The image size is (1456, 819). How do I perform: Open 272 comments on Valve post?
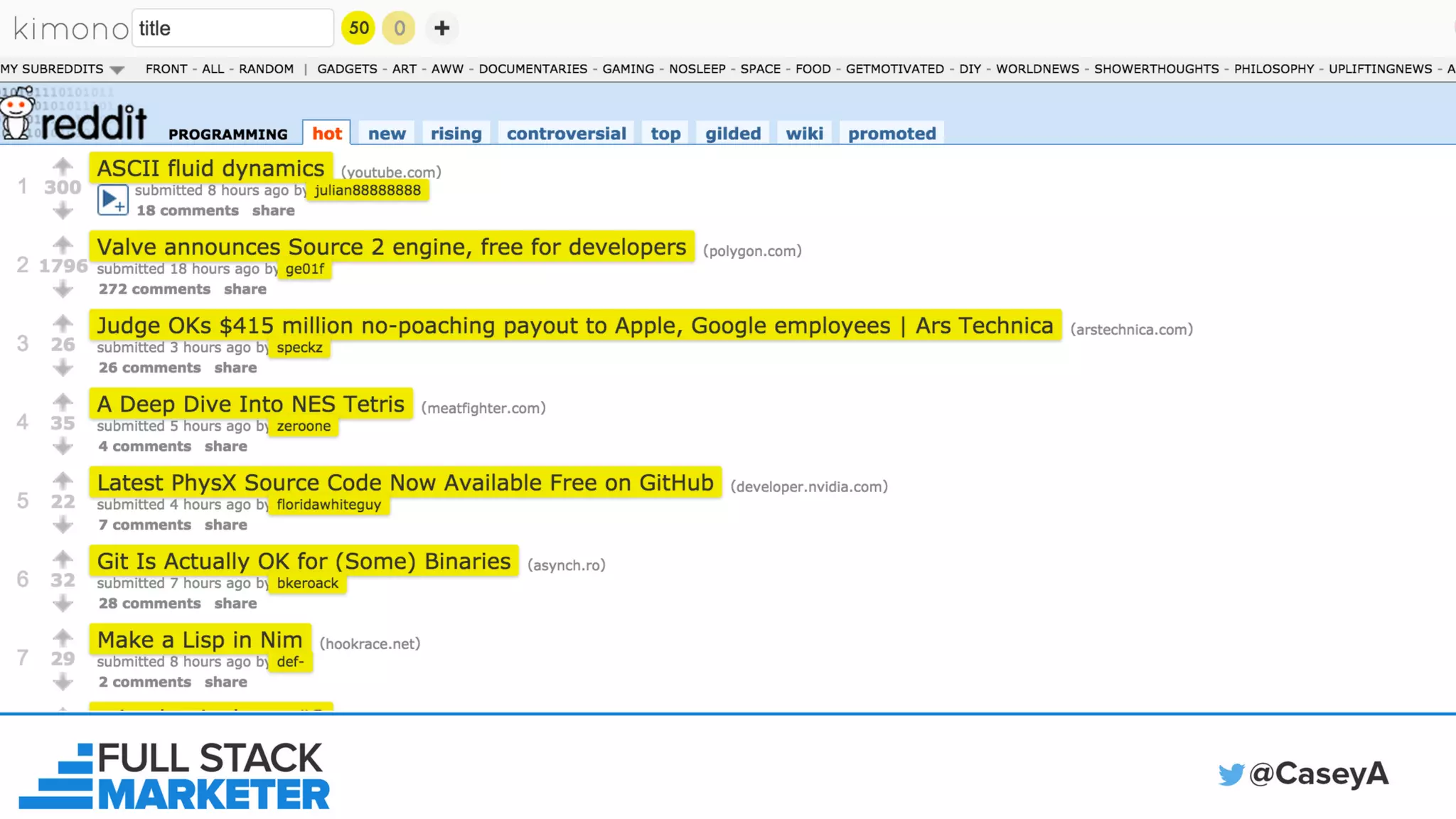point(154,289)
